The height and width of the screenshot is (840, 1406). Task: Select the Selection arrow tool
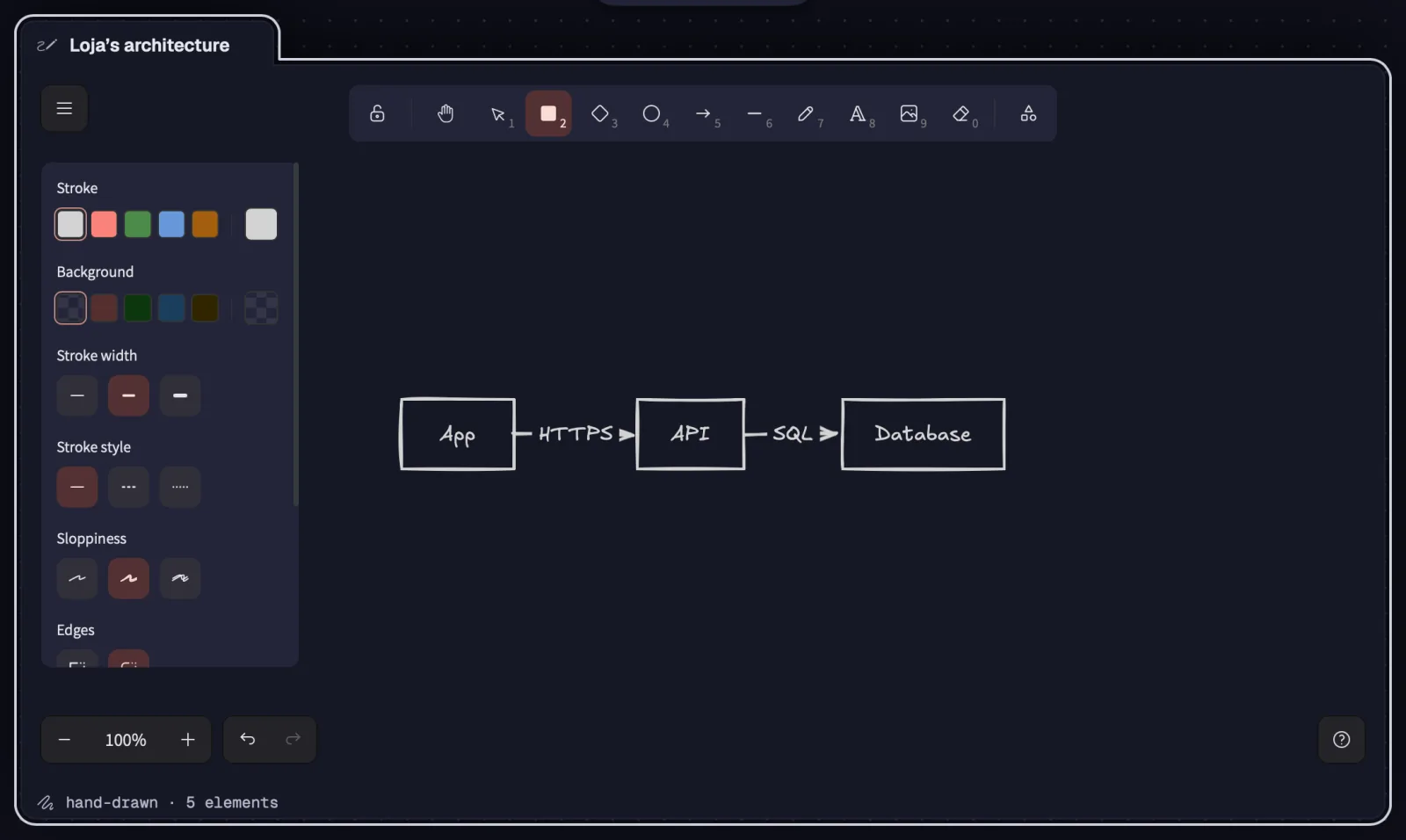point(497,113)
